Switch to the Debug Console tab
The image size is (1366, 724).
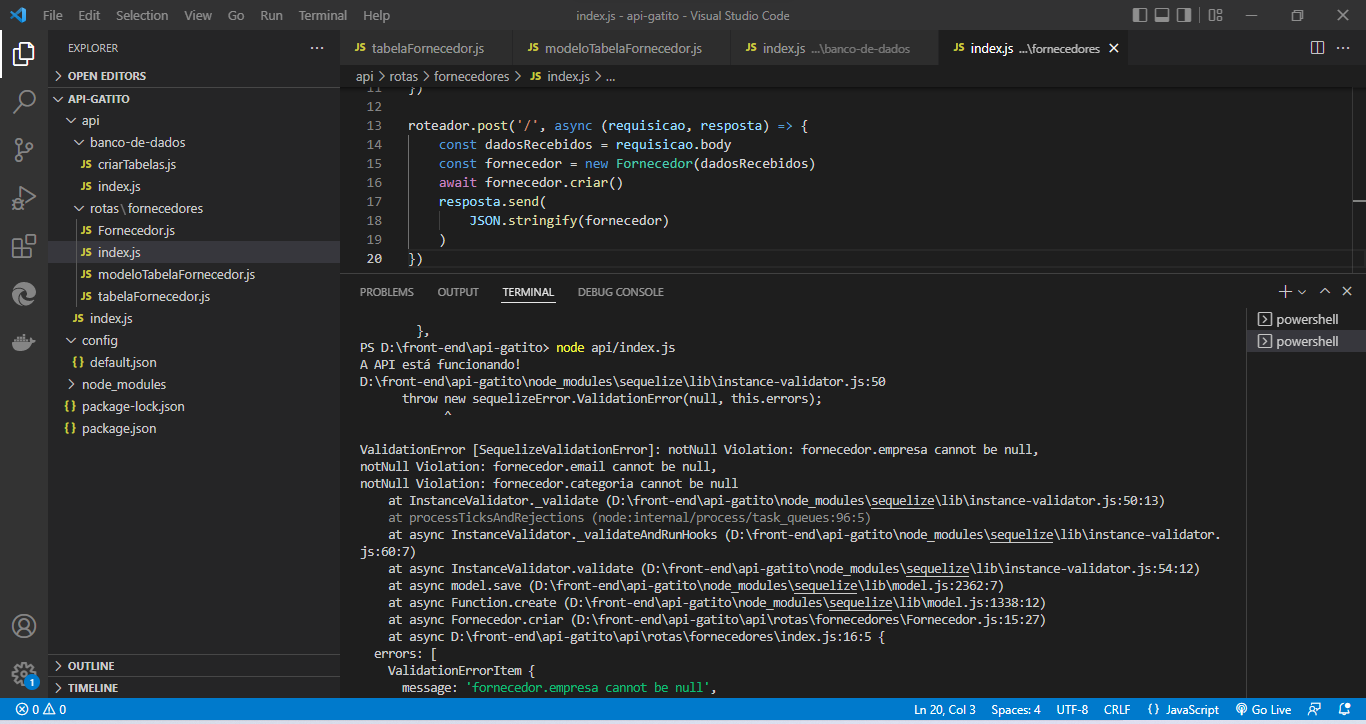620,292
